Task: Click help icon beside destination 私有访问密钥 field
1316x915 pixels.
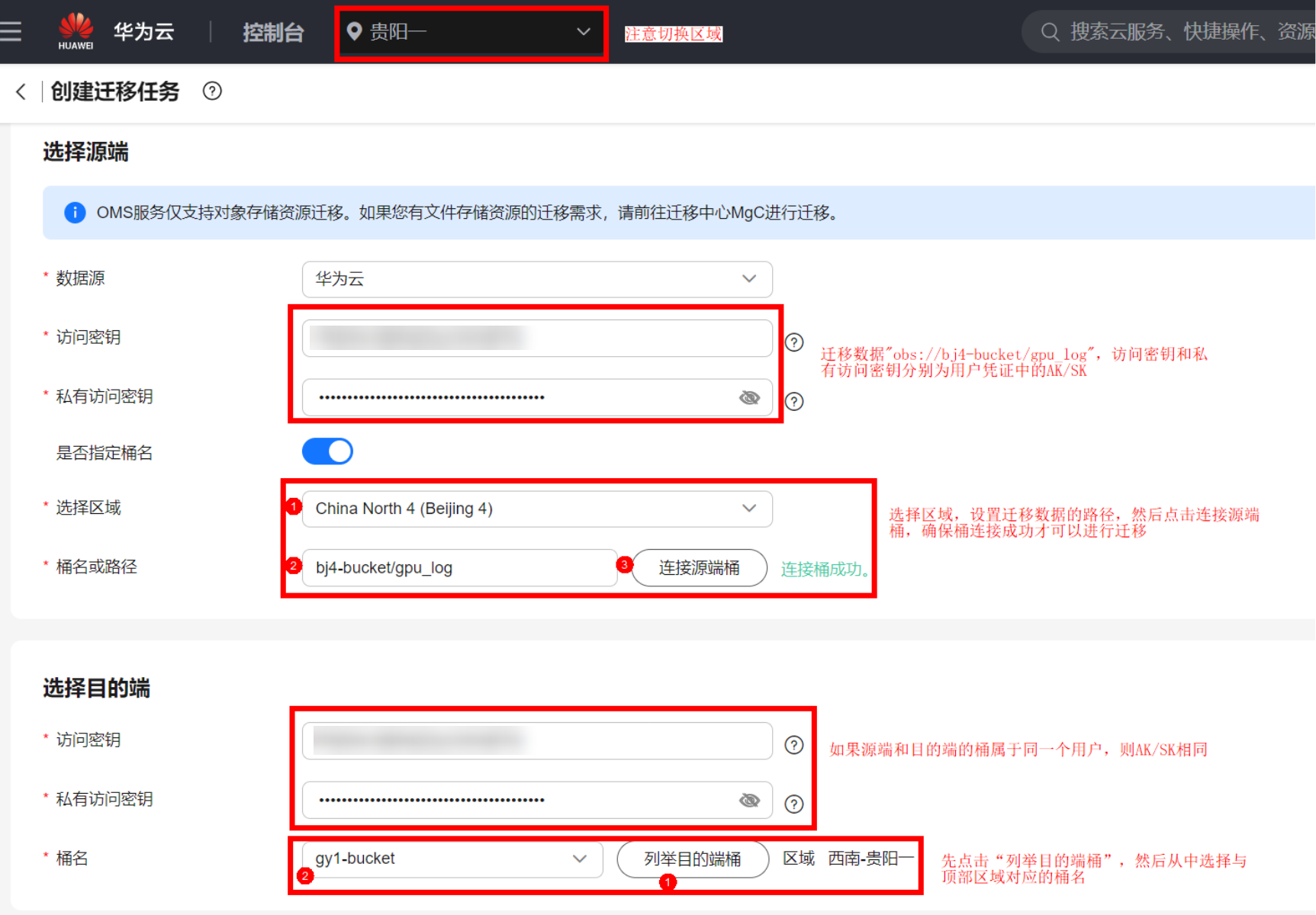Action: coord(794,804)
